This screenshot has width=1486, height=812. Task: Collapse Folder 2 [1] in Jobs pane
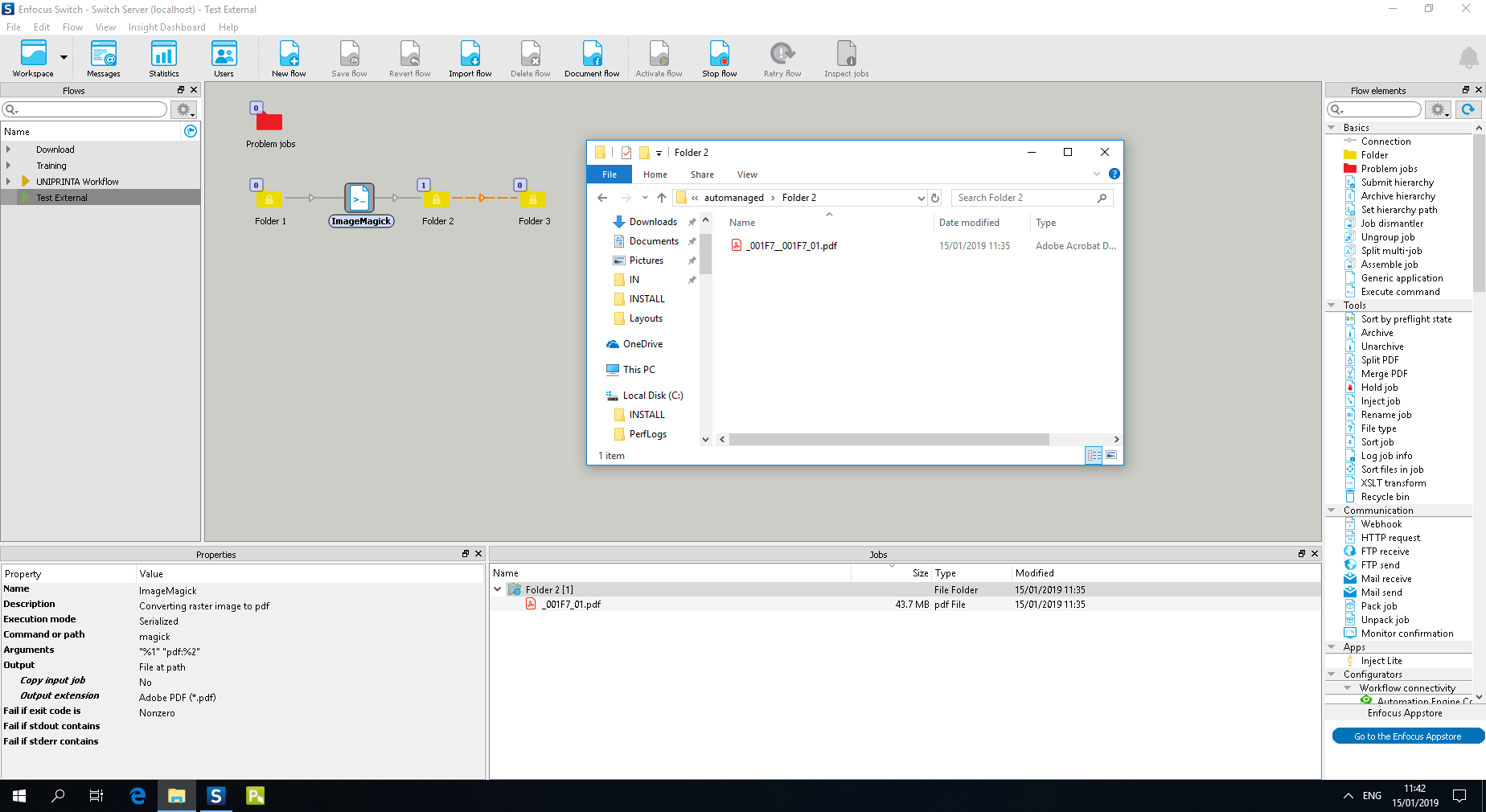498,589
